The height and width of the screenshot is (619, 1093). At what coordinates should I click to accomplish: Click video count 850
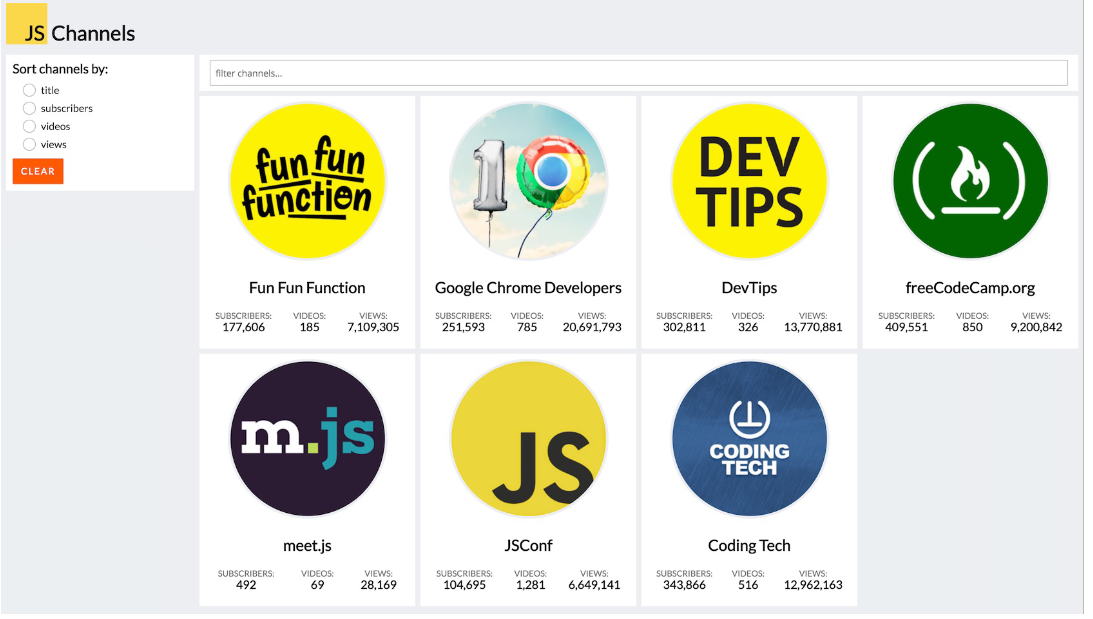point(972,327)
